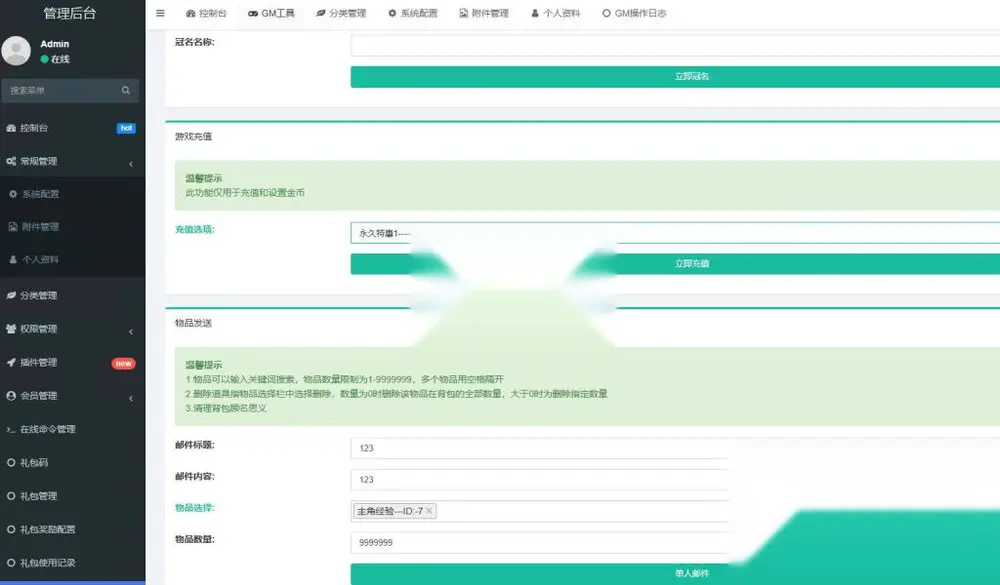Switch to the 附件管理 top tab

tap(484, 13)
